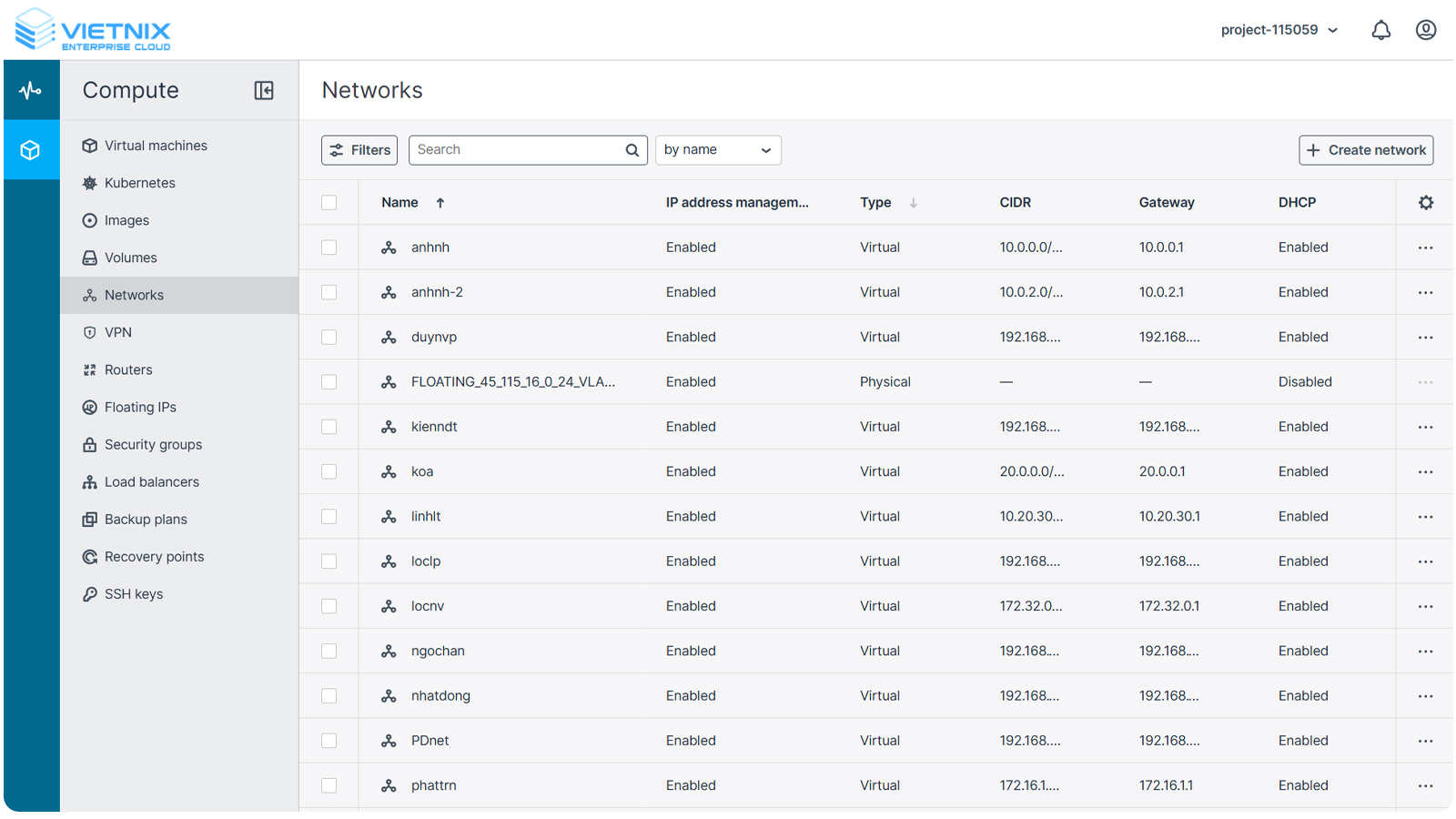This screenshot has width=1456, height=819.
Task: Expand the project-115059 selector dropdown
Action: click(x=1279, y=30)
